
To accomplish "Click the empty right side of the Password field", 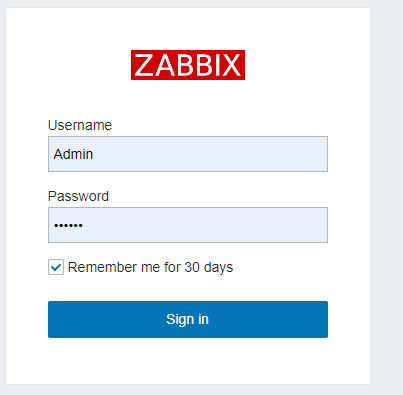I will (x=267, y=225).
